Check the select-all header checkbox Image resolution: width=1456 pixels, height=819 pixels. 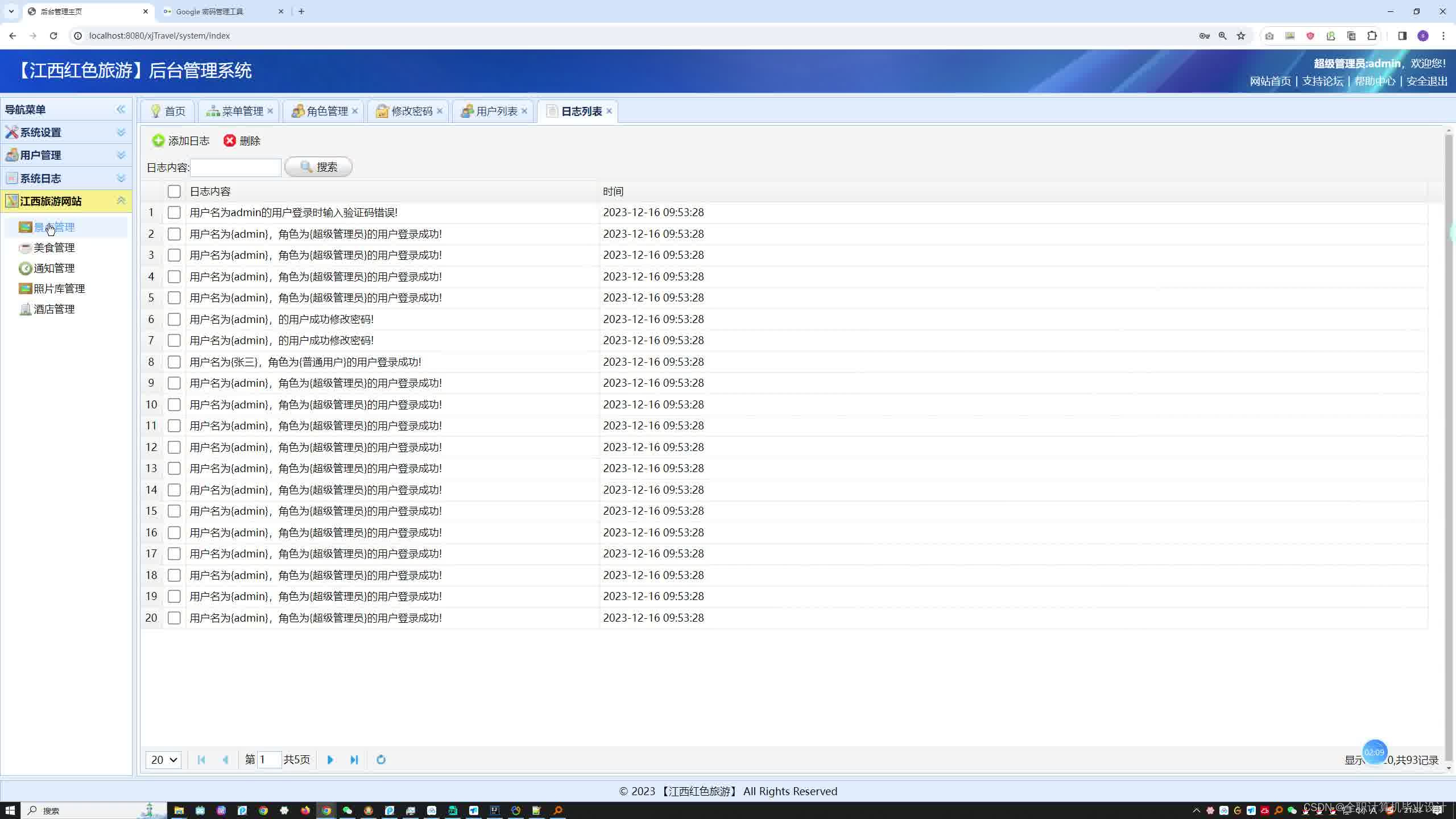pyautogui.click(x=174, y=191)
